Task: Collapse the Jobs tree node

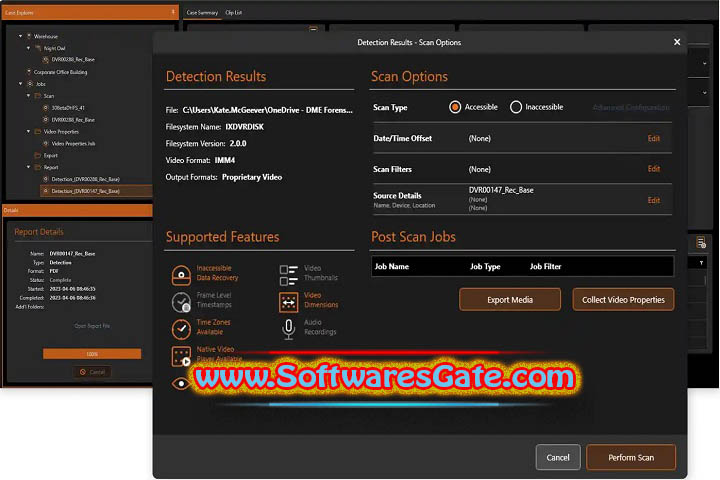Action: click(x=20, y=84)
